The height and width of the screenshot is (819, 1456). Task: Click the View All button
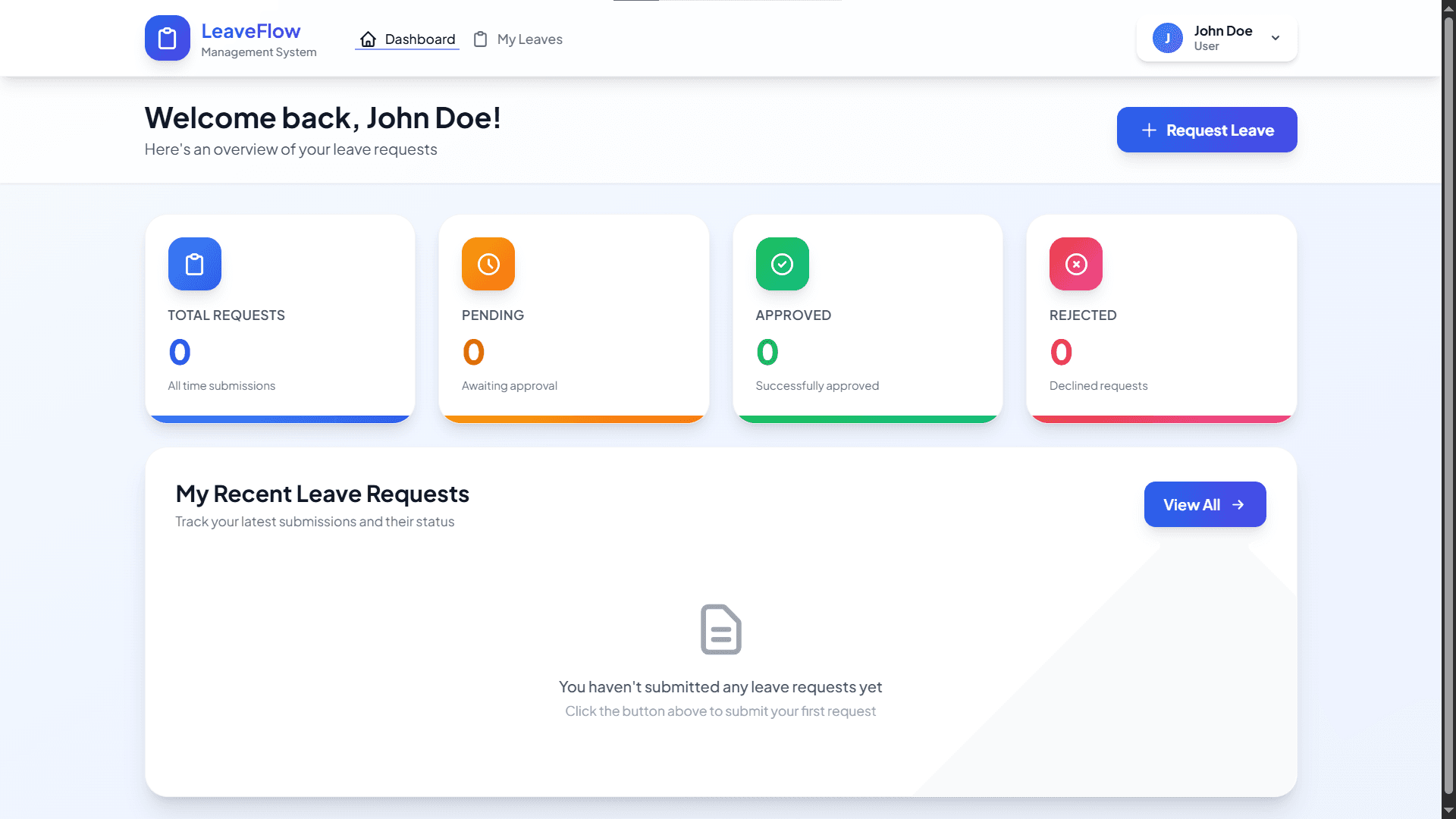pyautogui.click(x=1205, y=504)
